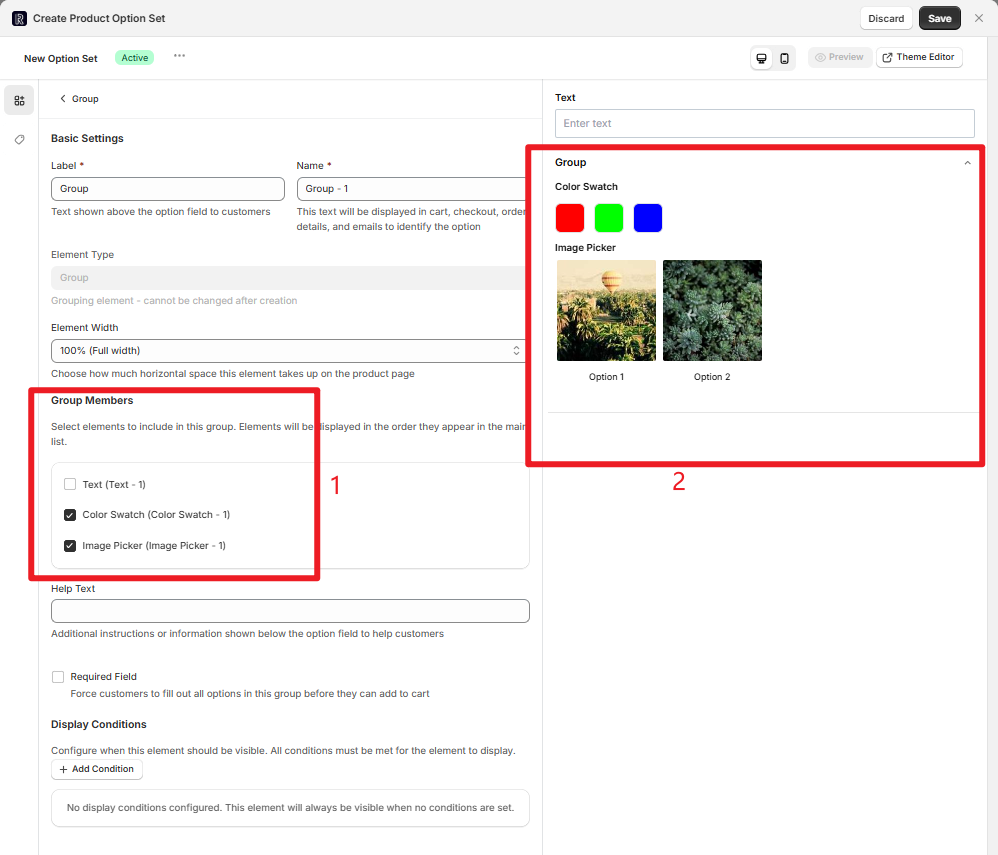998x855 pixels.
Task: Select the green color swatch
Action: coord(609,218)
